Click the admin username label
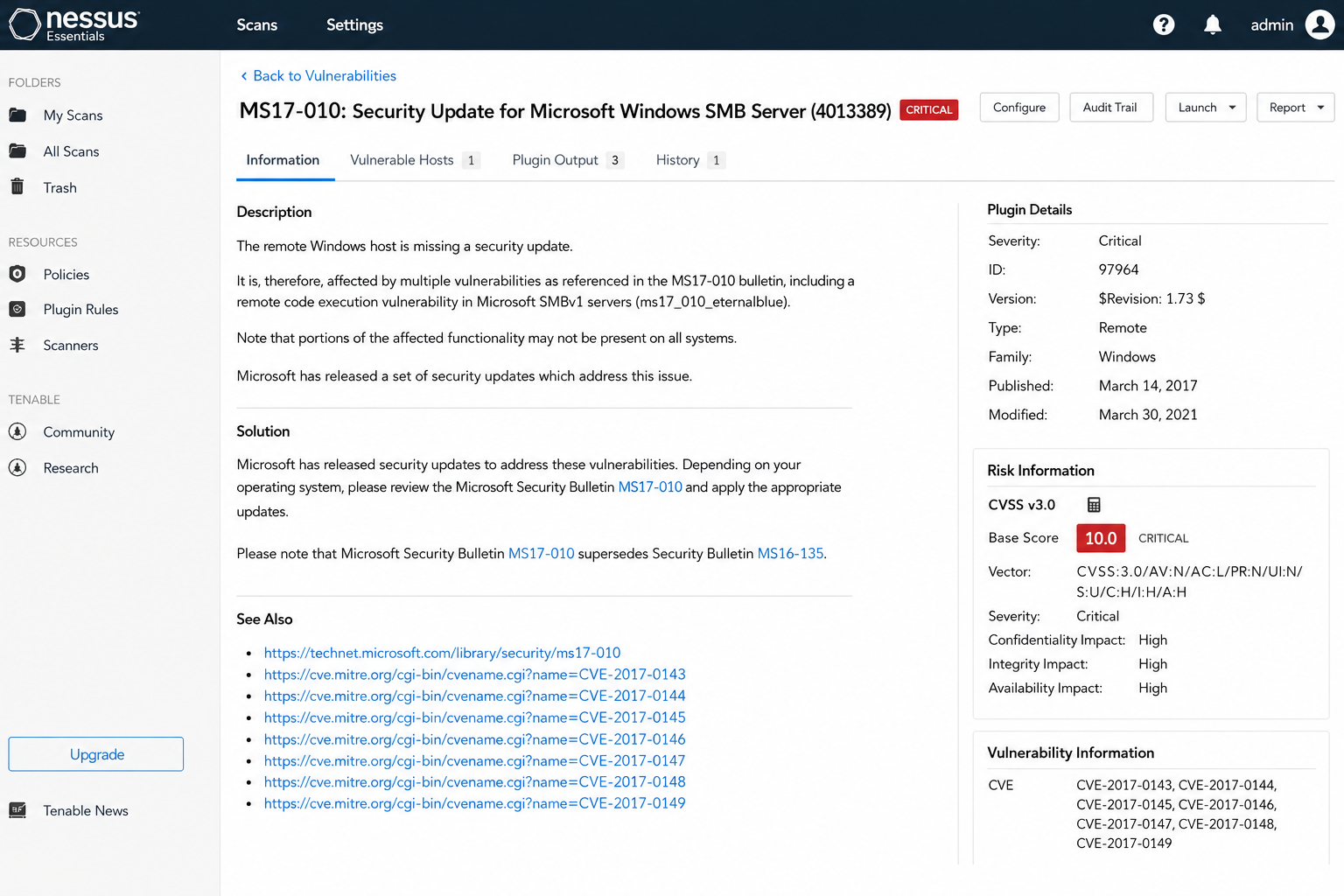The image size is (1344, 896). [x=1271, y=24]
